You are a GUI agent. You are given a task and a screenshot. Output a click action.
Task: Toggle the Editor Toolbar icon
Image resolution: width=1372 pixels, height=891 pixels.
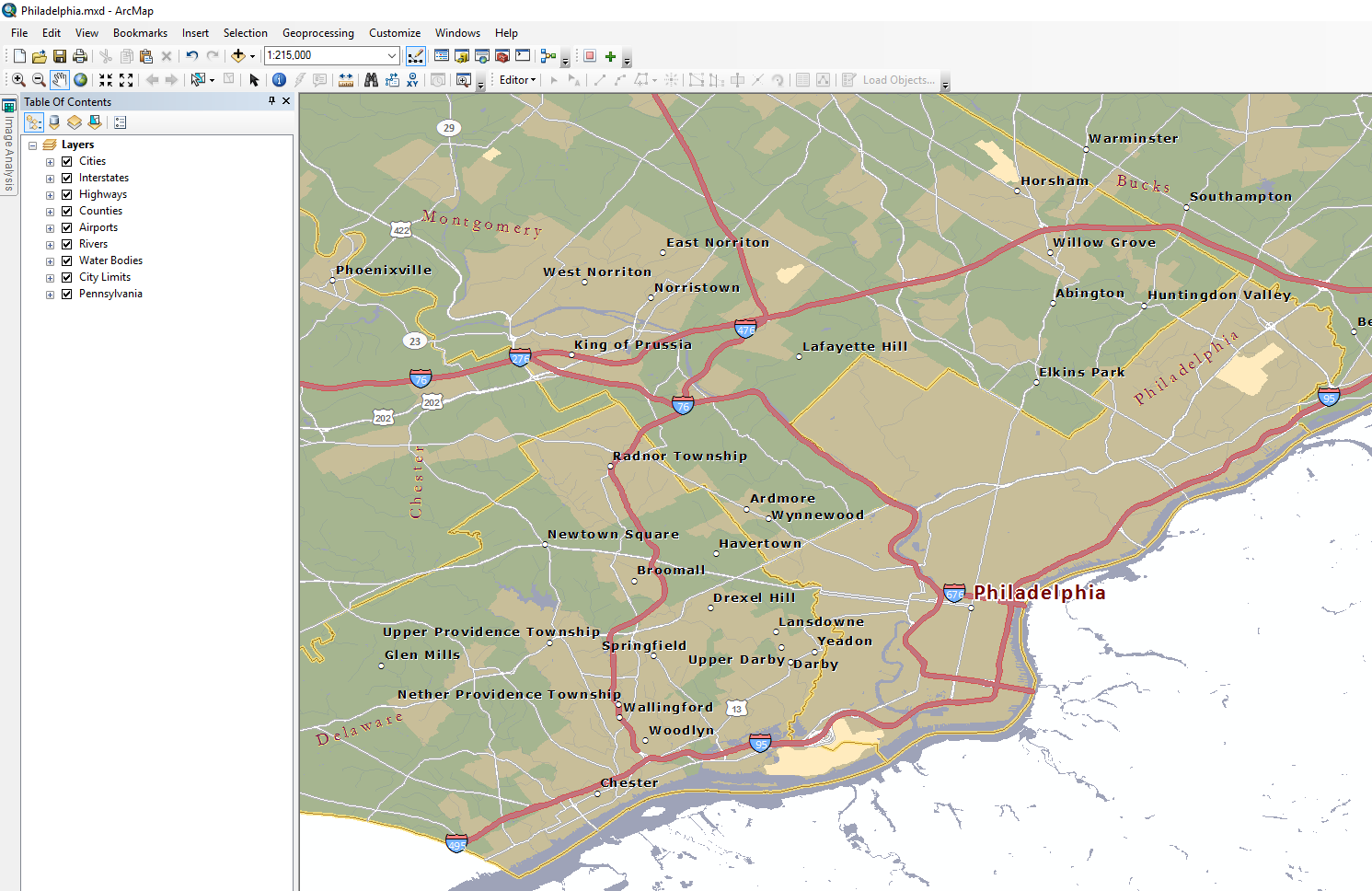[x=416, y=56]
